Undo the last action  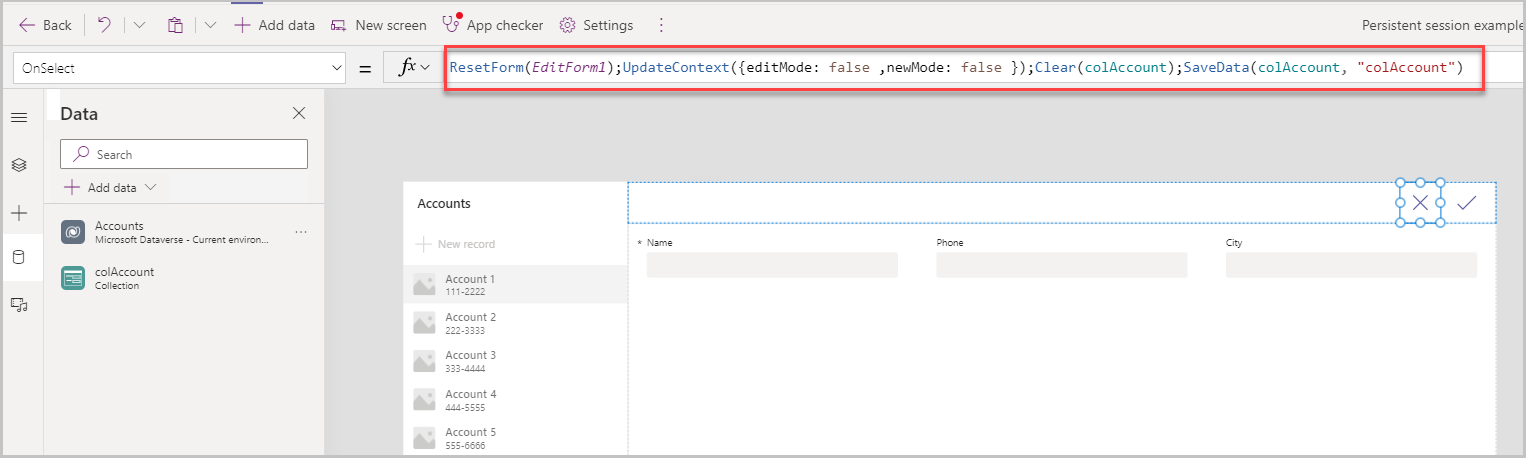104,25
